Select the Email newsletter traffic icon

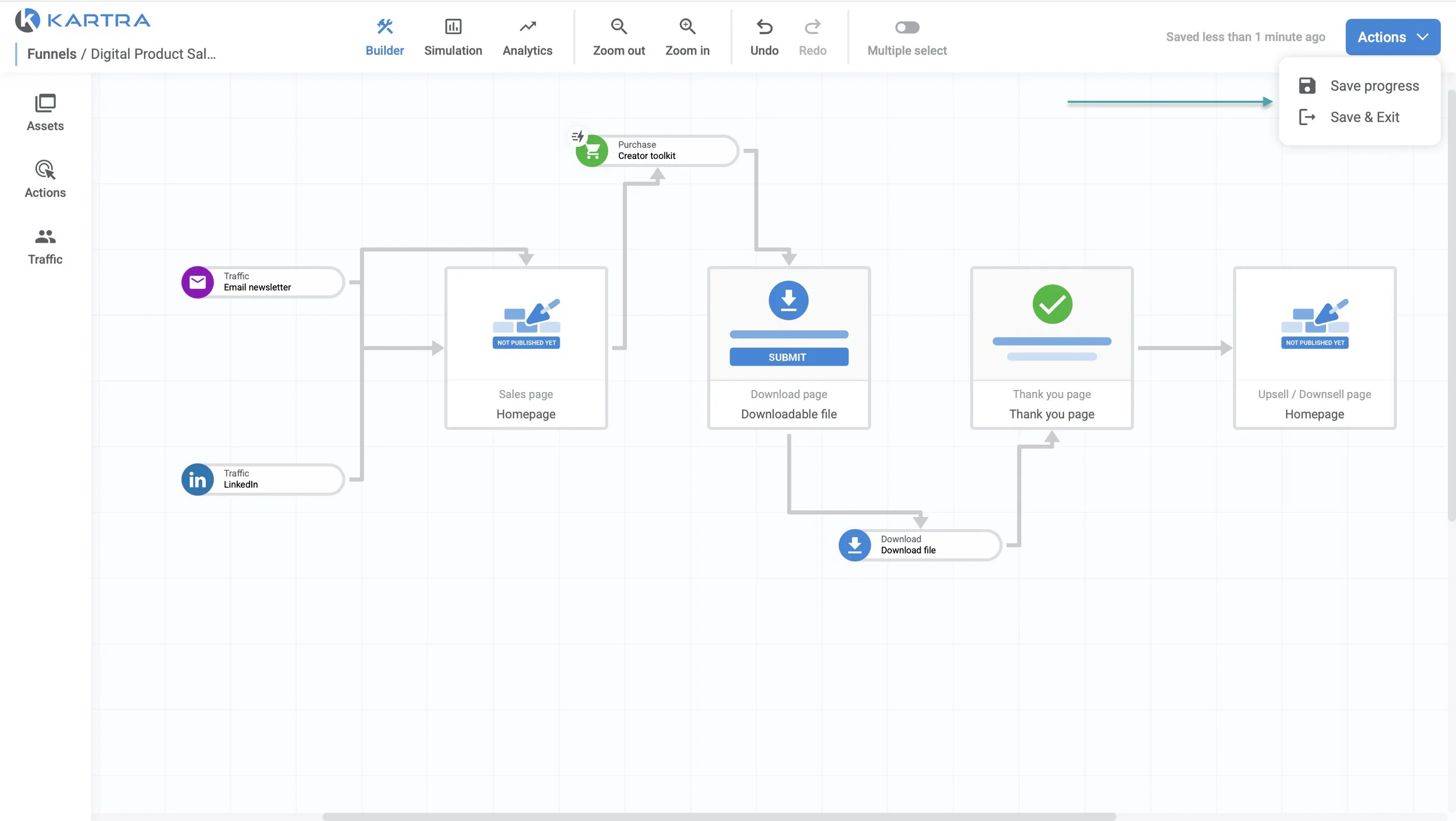[x=198, y=282]
